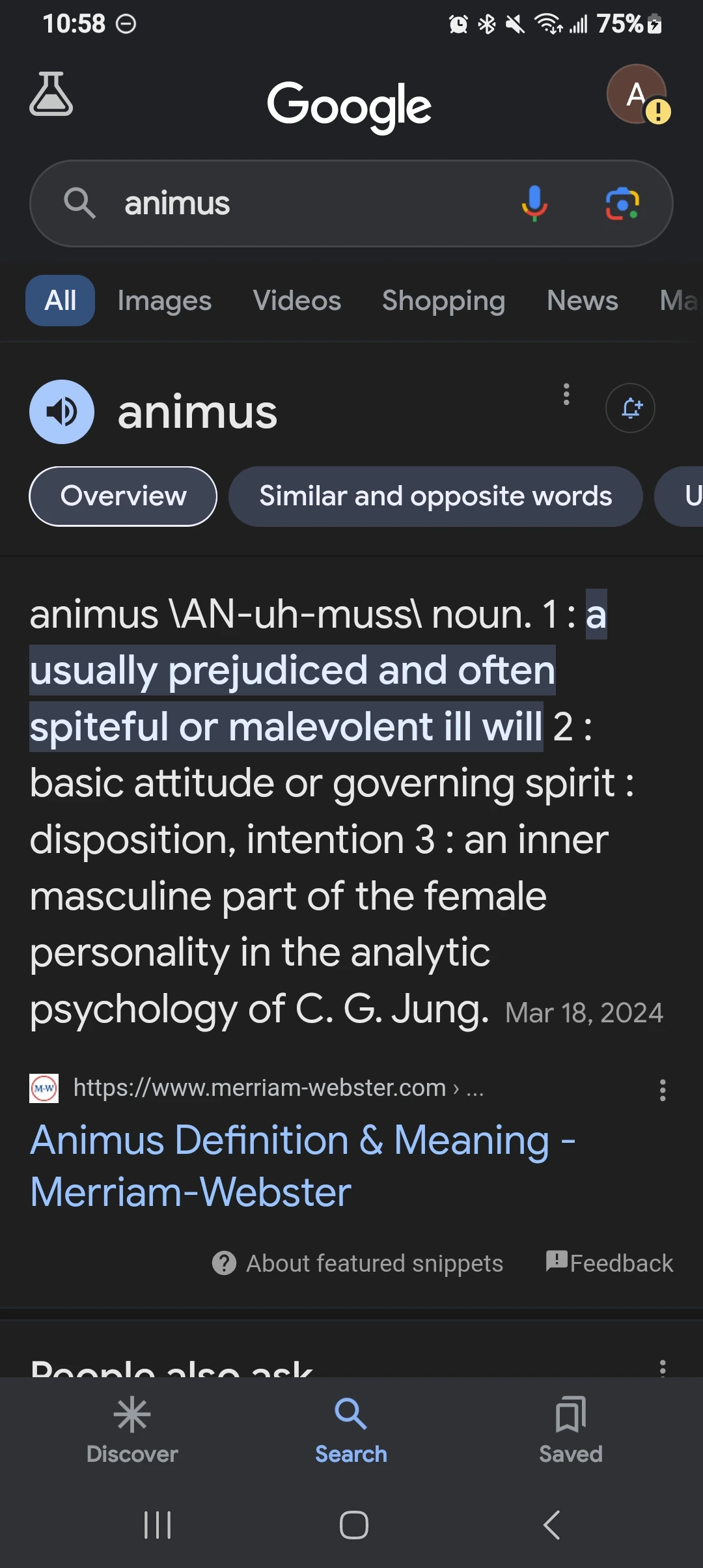Switch to the Images tab
The image size is (703, 1568).
[165, 301]
